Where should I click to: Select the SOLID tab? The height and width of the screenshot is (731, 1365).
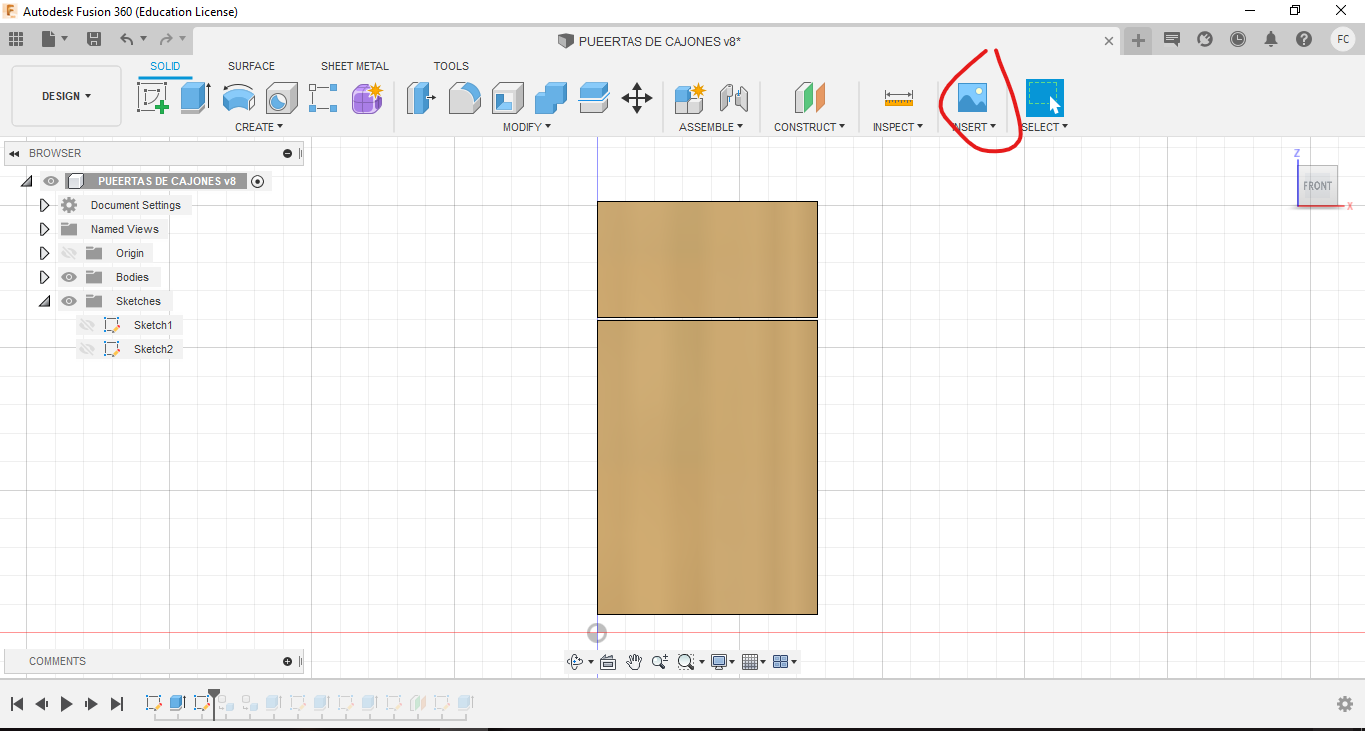(165, 66)
